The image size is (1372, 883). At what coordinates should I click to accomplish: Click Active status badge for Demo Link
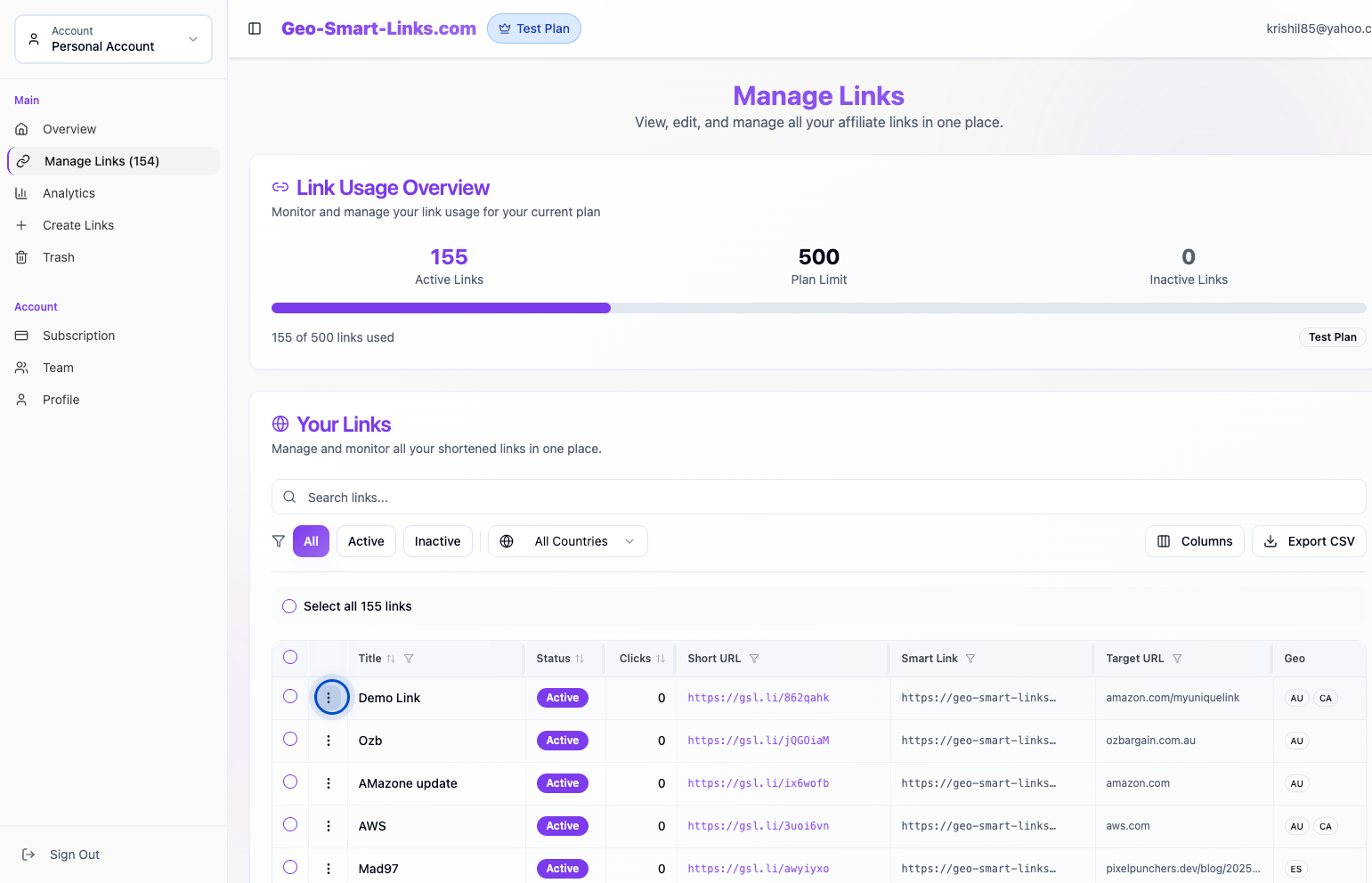(563, 698)
